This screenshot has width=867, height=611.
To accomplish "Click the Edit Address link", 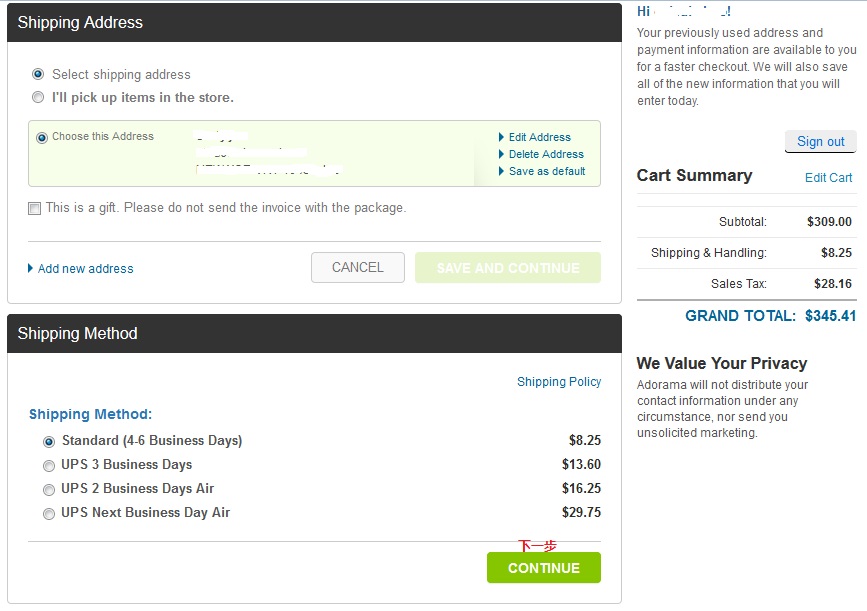I will tap(539, 138).
